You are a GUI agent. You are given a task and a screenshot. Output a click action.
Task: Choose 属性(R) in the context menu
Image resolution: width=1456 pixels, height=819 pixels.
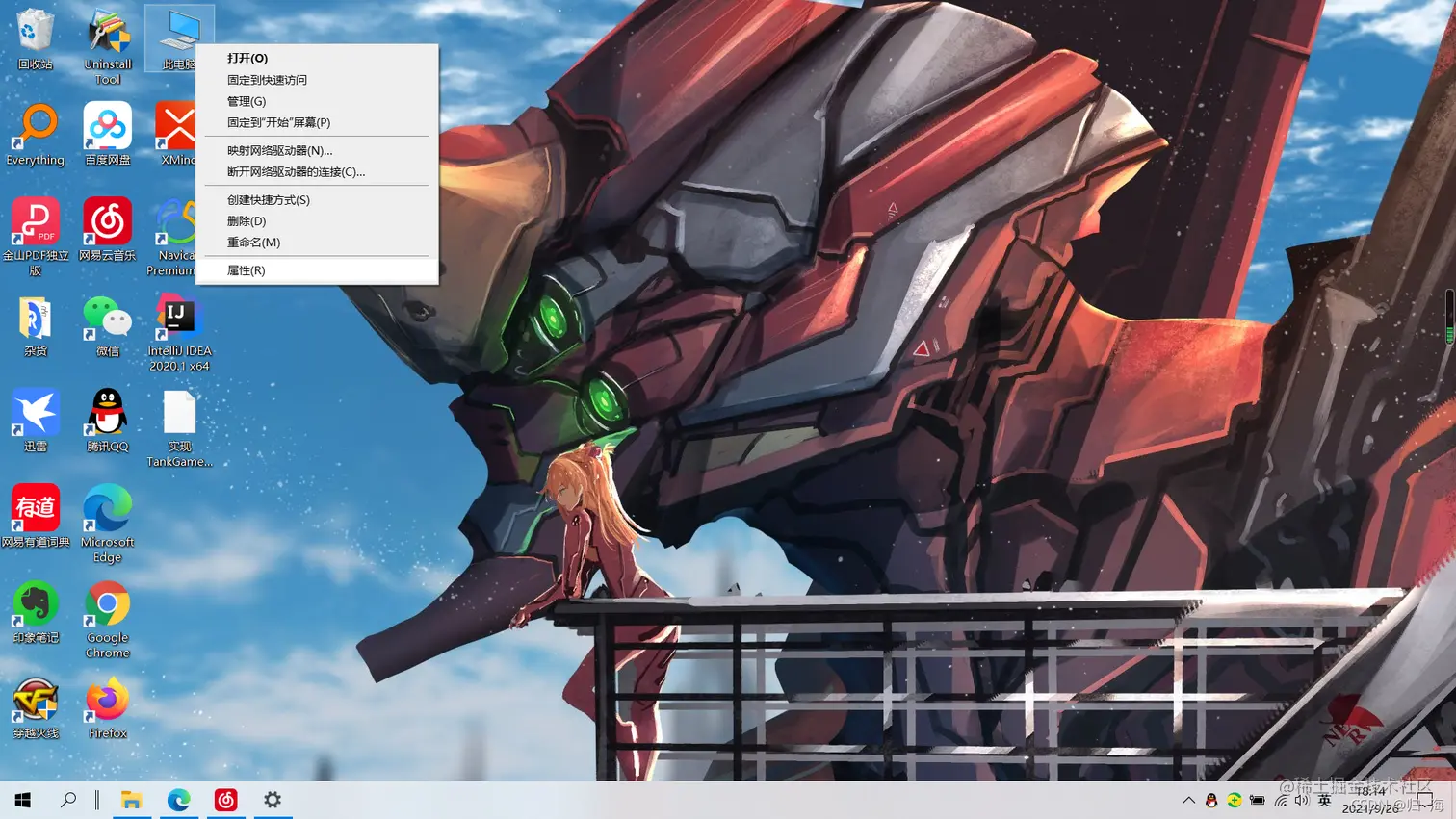(317, 270)
